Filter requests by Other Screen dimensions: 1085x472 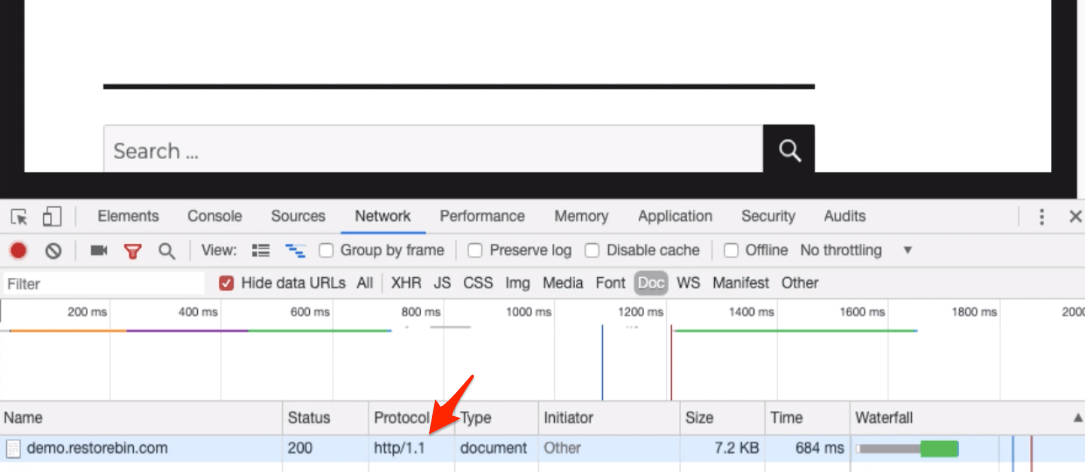click(800, 283)
